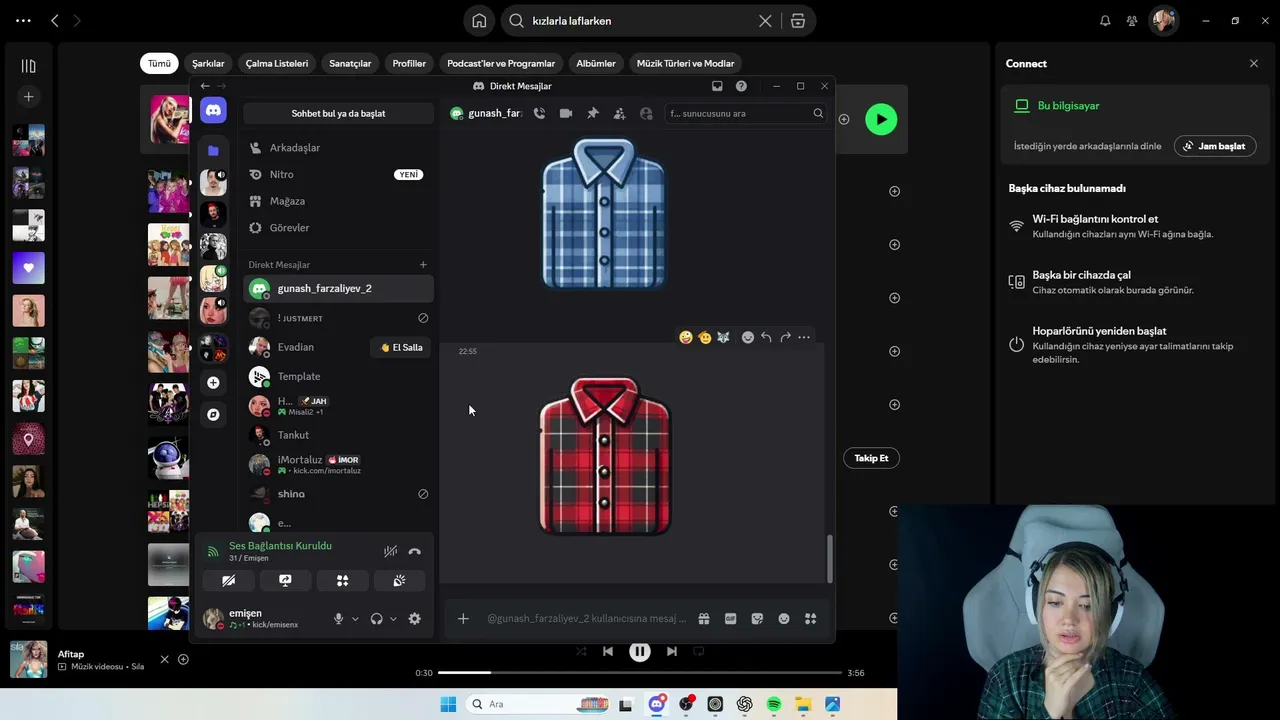Open Mağaza in Discord sidebar

[338, 201]
